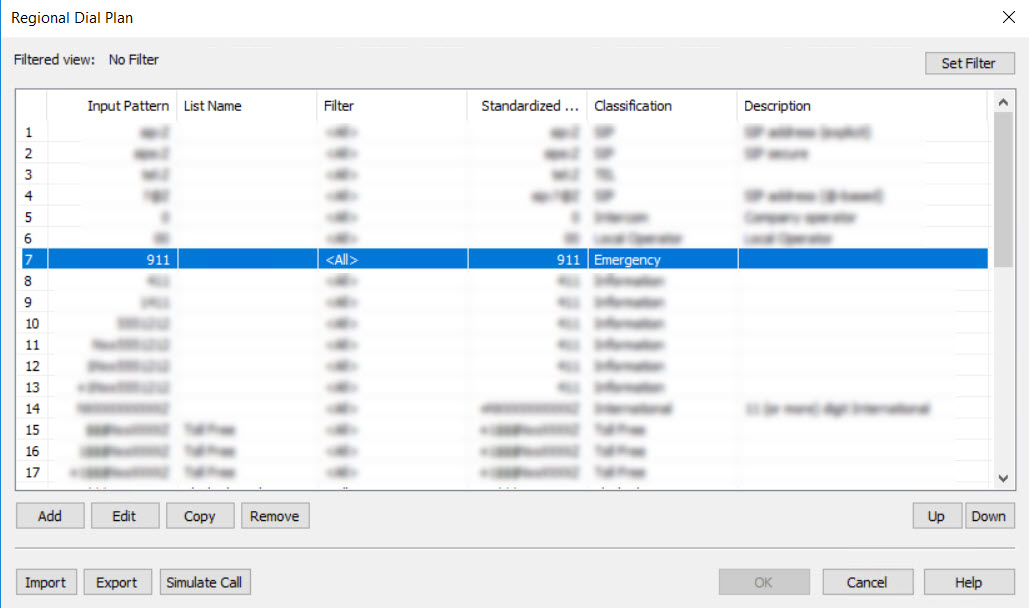Viewport: 1029px width, 608px height.
Task: Open Edit for the selected pattern
Action: pyautogui.click(x=124, y=516)
